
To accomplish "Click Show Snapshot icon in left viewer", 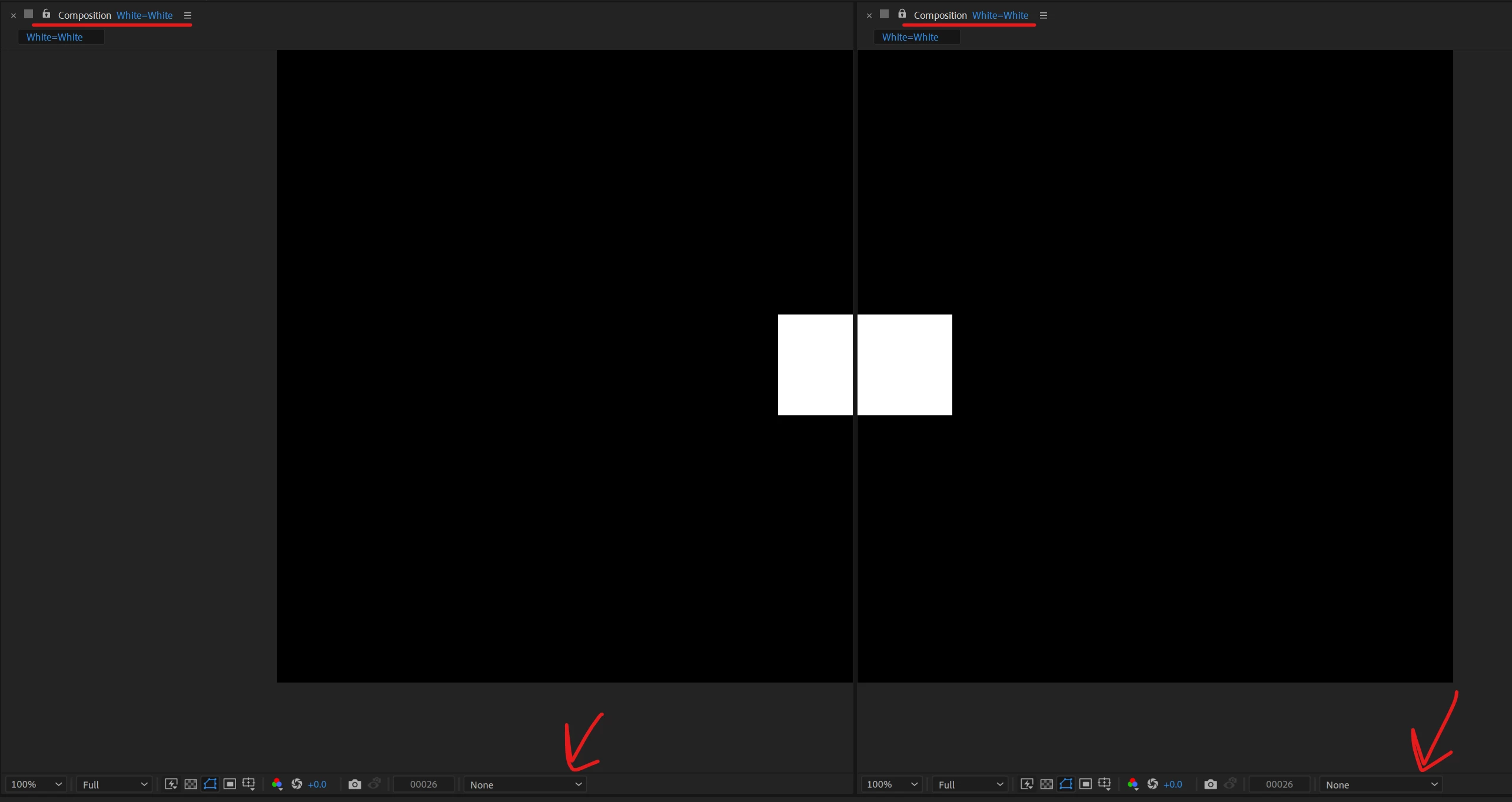I will click(x=374, y=784).
